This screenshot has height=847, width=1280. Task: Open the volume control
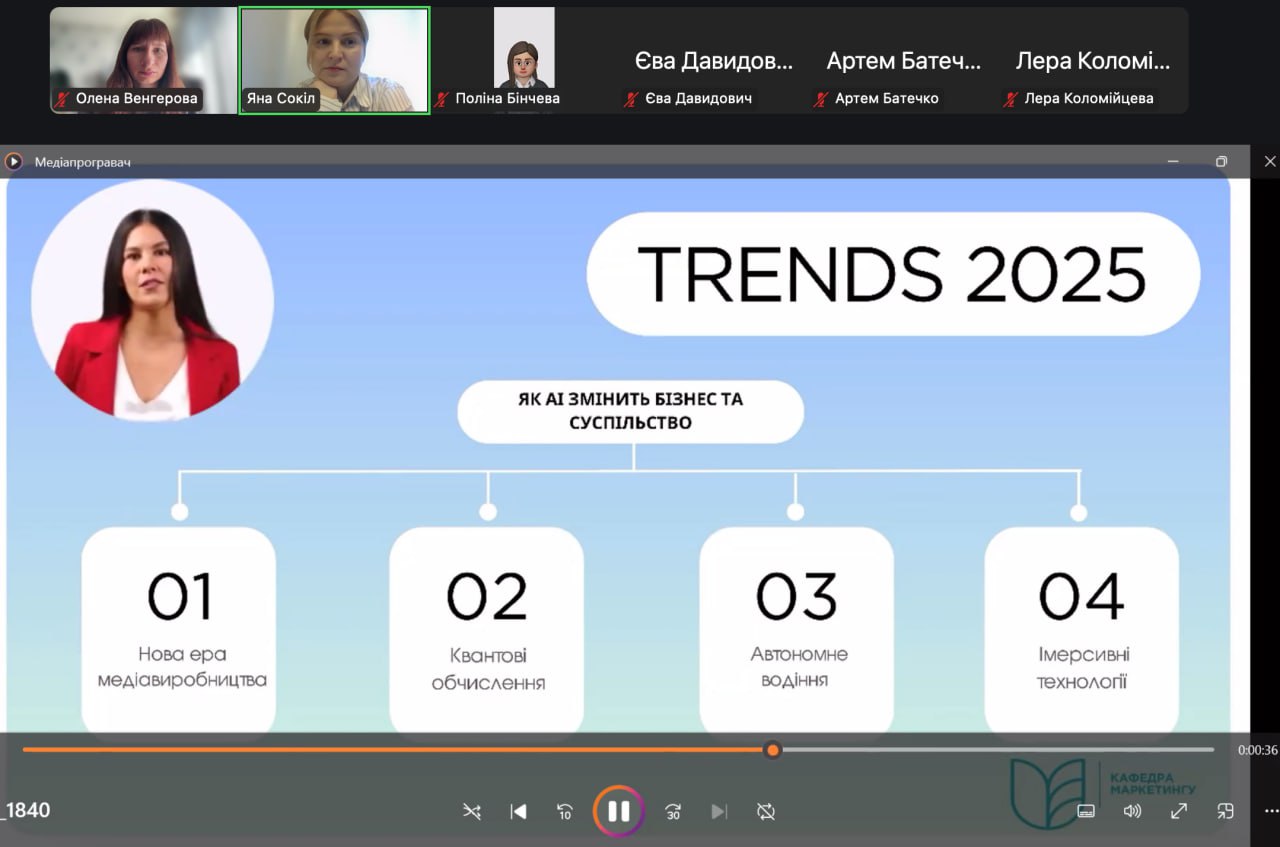tap(1132, 811)
